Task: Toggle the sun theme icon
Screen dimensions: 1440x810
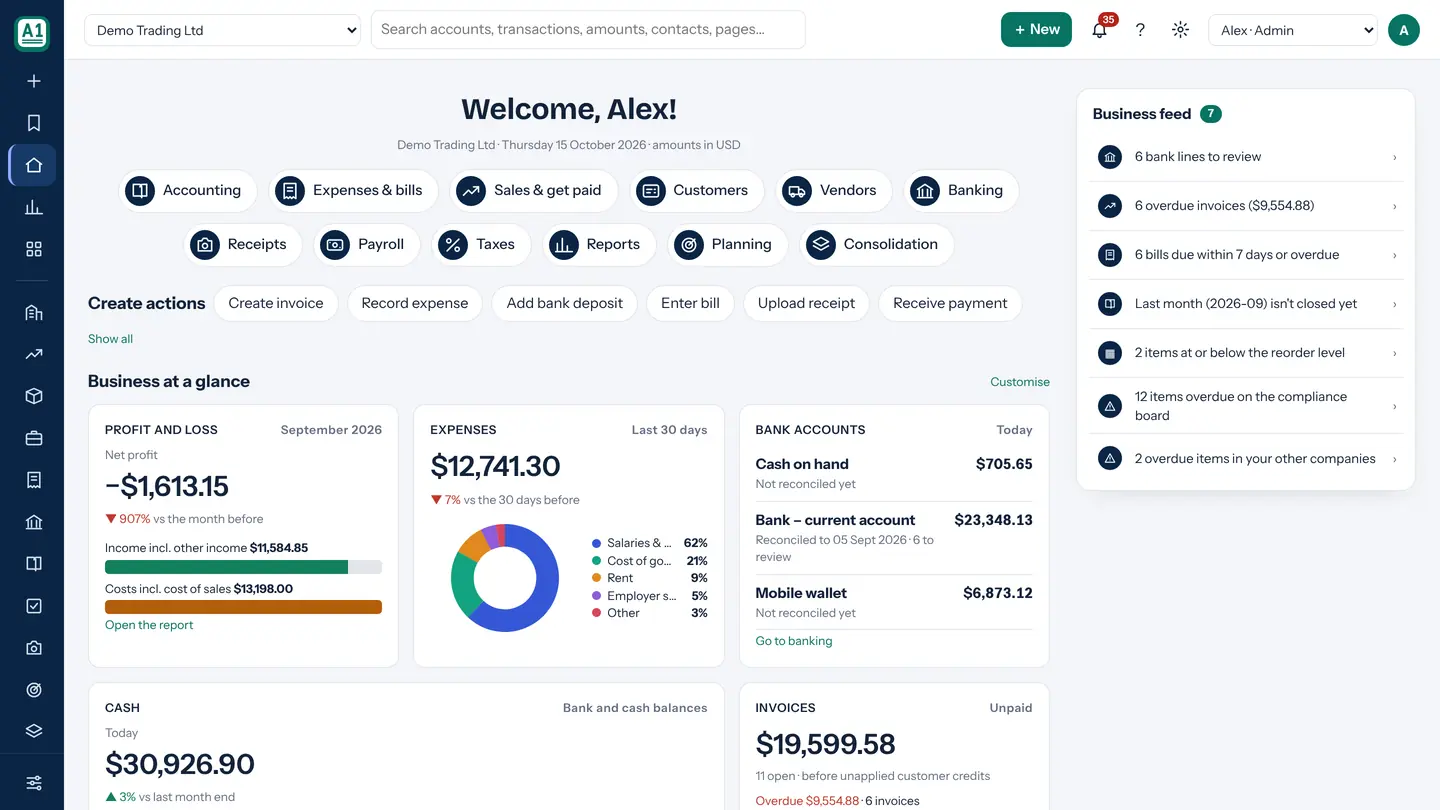Action: 1180,30
